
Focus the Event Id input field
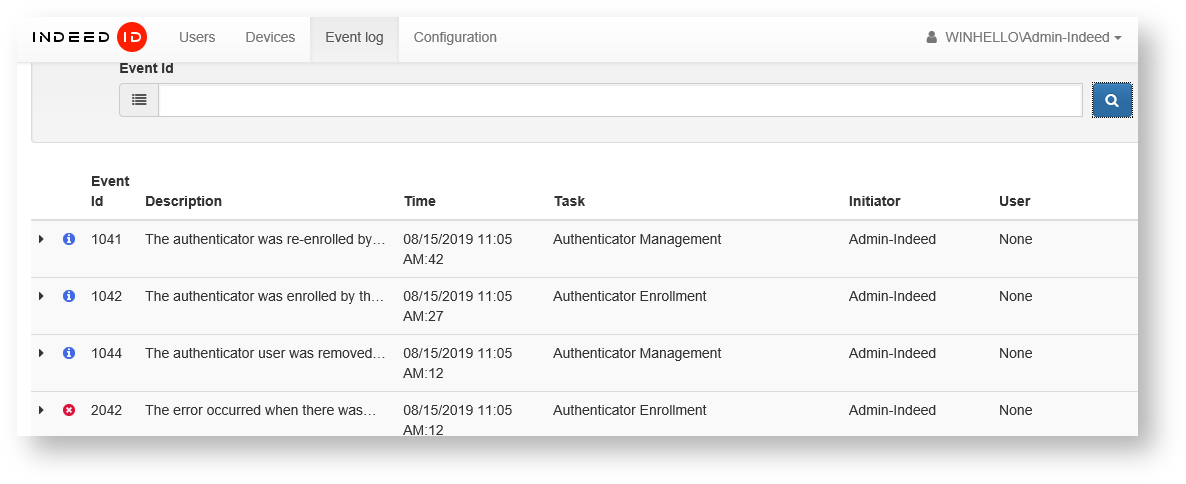click(620, 100)
